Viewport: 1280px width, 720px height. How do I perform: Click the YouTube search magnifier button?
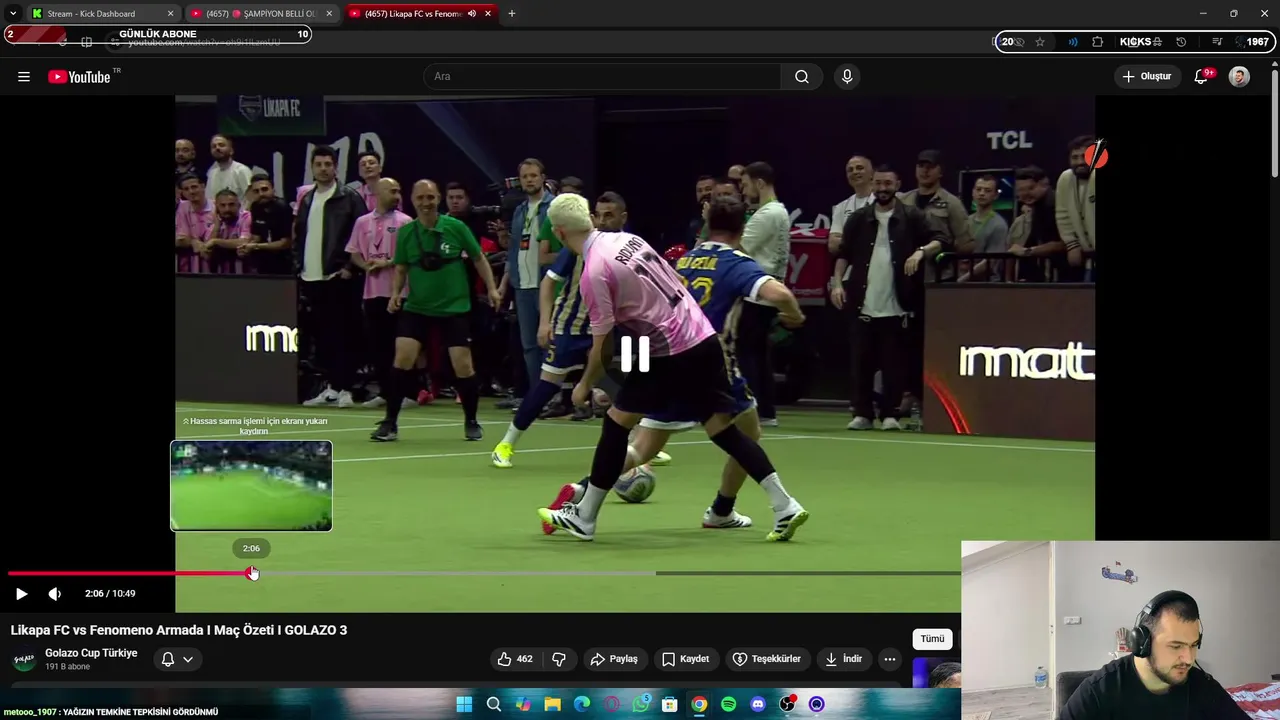click(x=801, y=76)
